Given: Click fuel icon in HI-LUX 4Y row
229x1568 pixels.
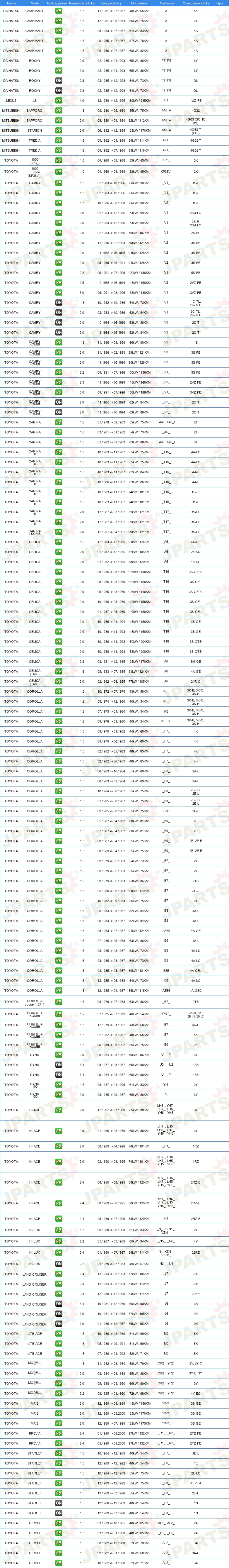Looking at the screenshot, I should coord(59,1242).
